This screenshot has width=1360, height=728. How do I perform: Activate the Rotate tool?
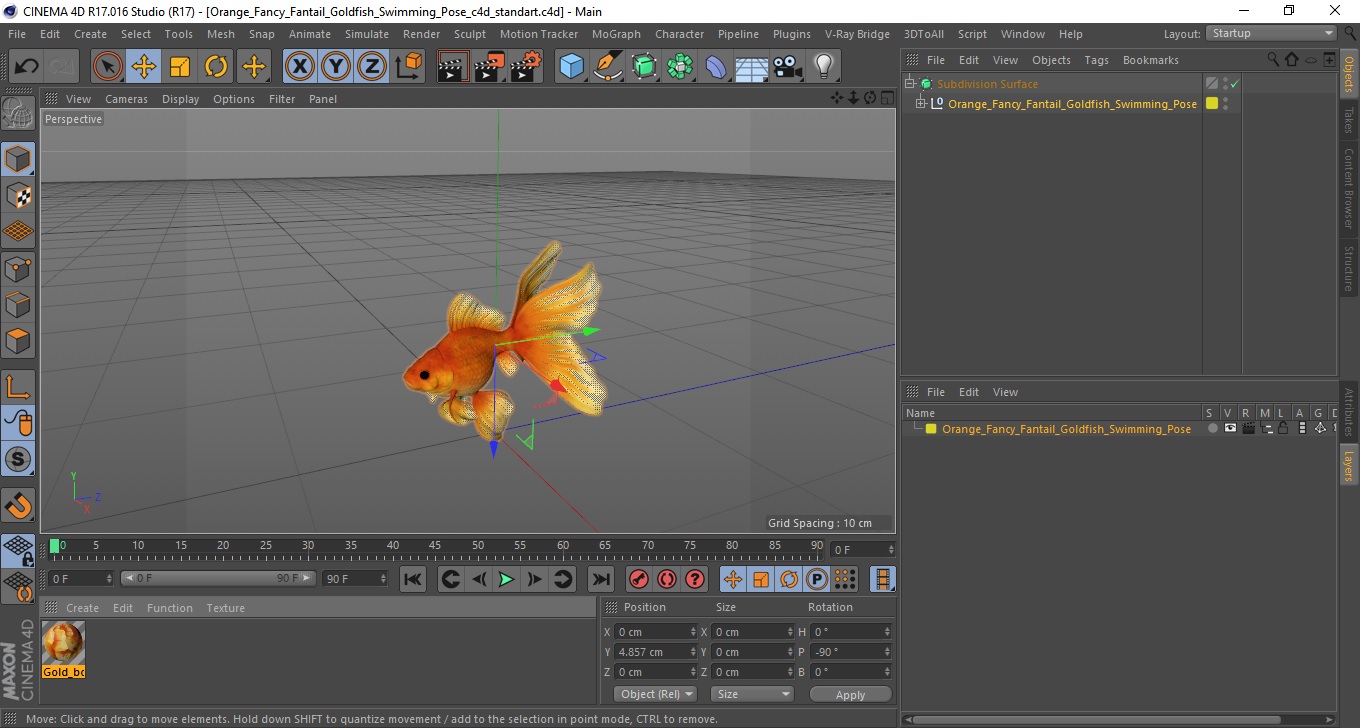(216, 67)
